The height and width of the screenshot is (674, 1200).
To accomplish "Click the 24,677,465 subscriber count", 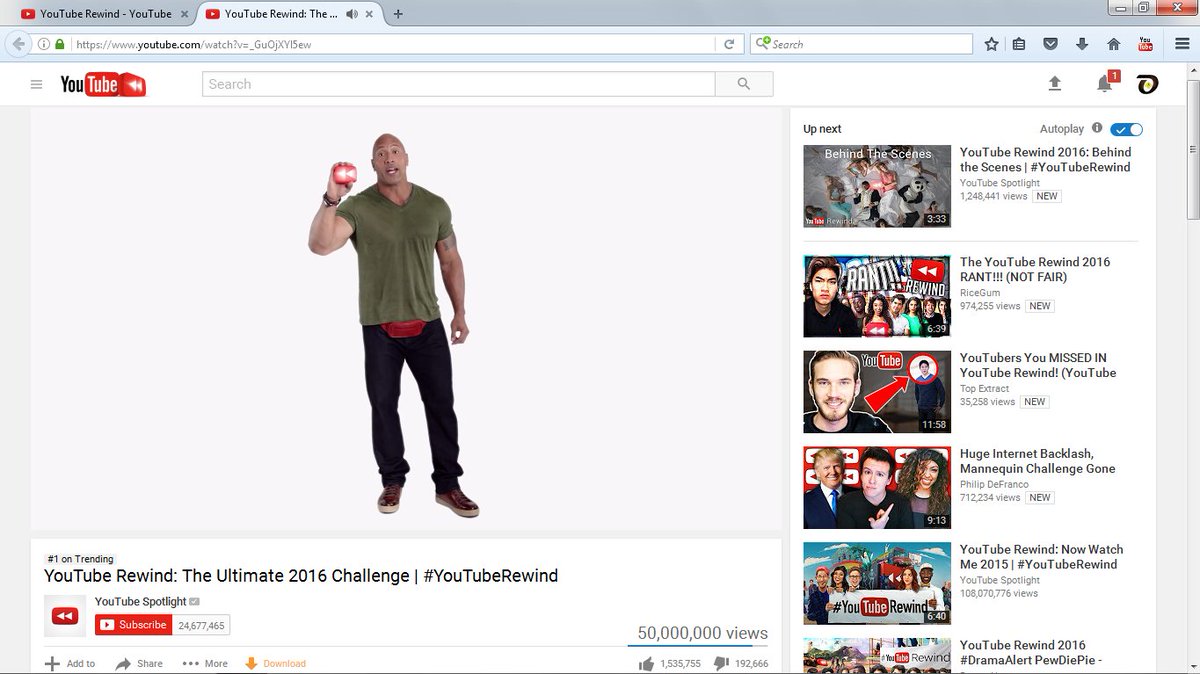I will point(202,625).
